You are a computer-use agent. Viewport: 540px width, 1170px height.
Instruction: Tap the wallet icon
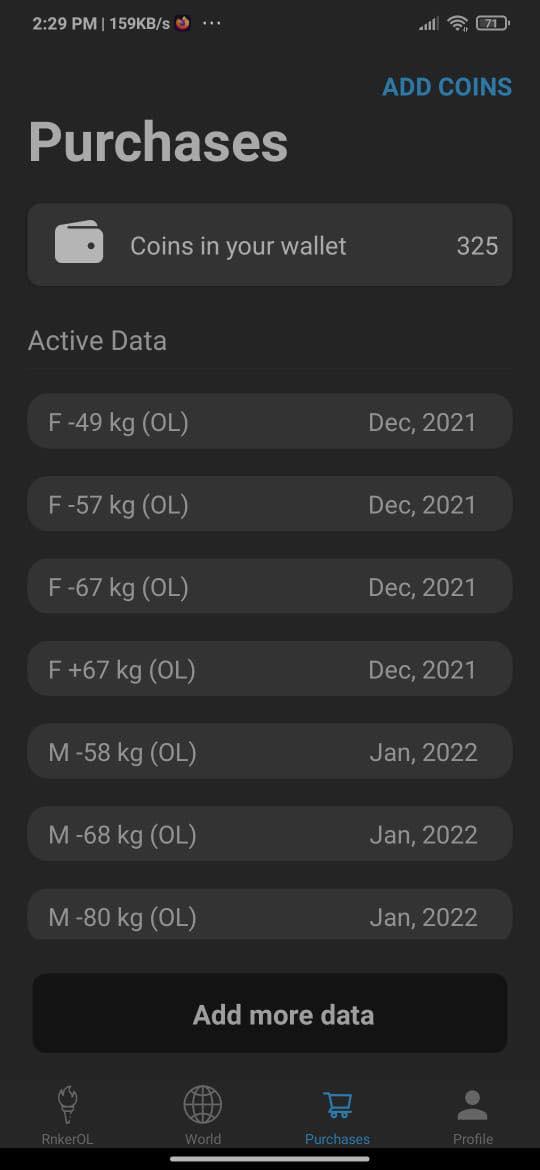tap(79, 242)
